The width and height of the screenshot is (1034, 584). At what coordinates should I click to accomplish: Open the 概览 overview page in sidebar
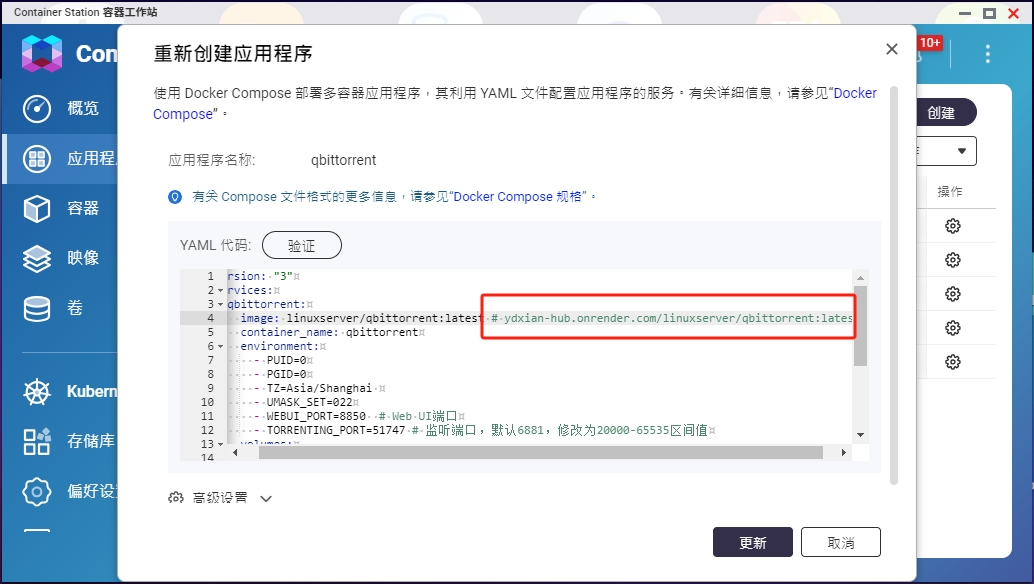[x=60, y=108]
